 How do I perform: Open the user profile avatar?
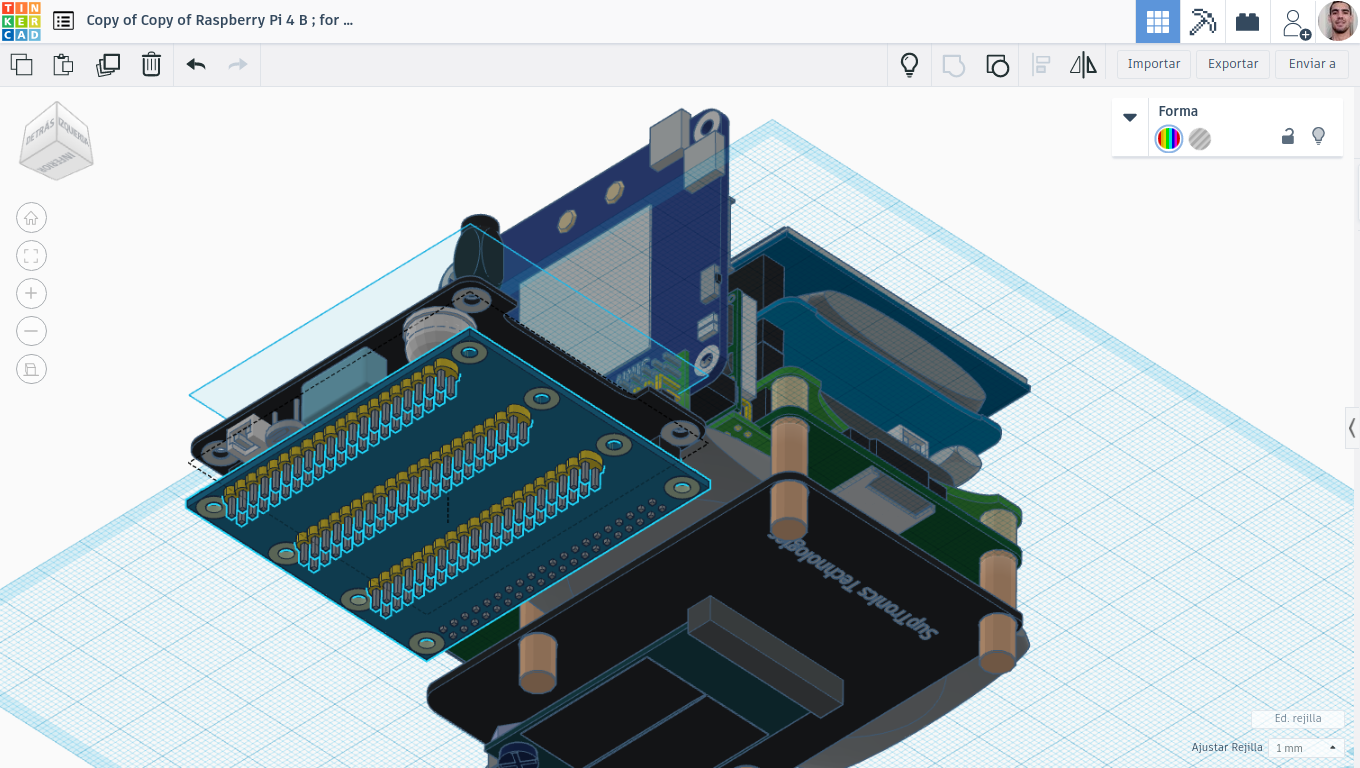(1338, 21)
